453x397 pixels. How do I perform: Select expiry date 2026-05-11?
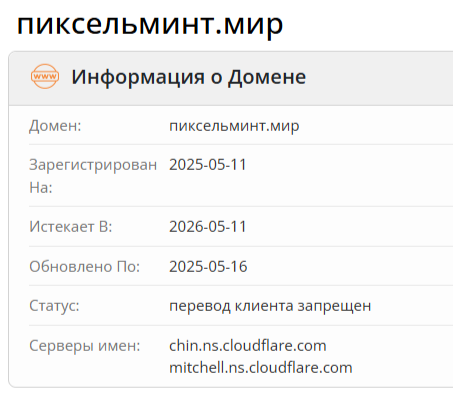[x=208, y=227]
